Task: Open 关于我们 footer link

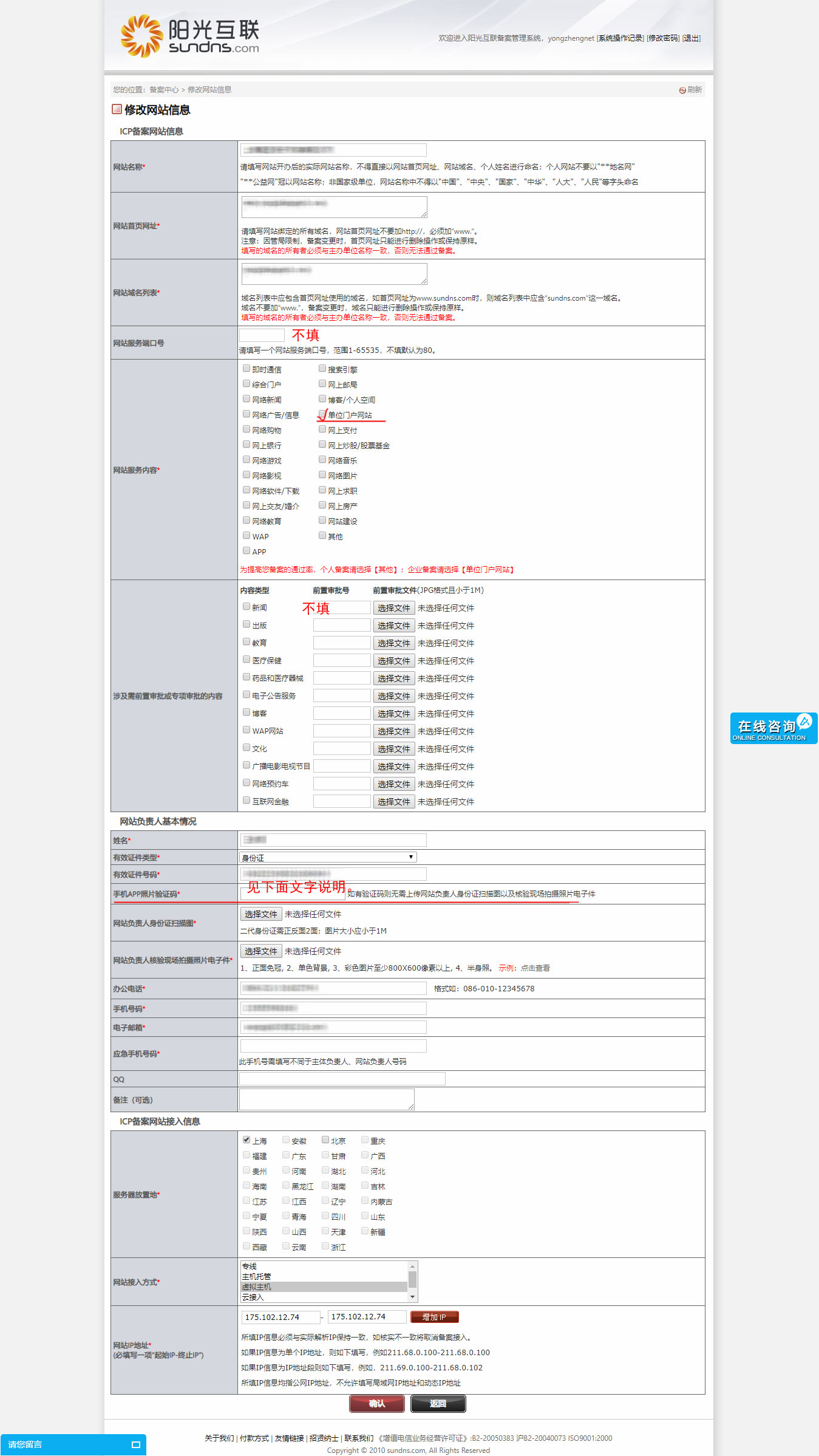Action: click(219, 1438)
